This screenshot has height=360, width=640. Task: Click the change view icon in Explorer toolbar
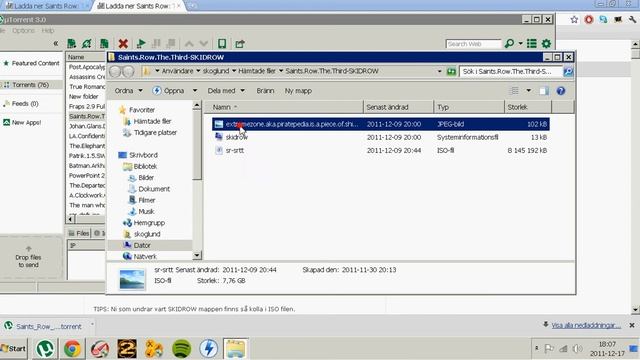tap(514, 91)
